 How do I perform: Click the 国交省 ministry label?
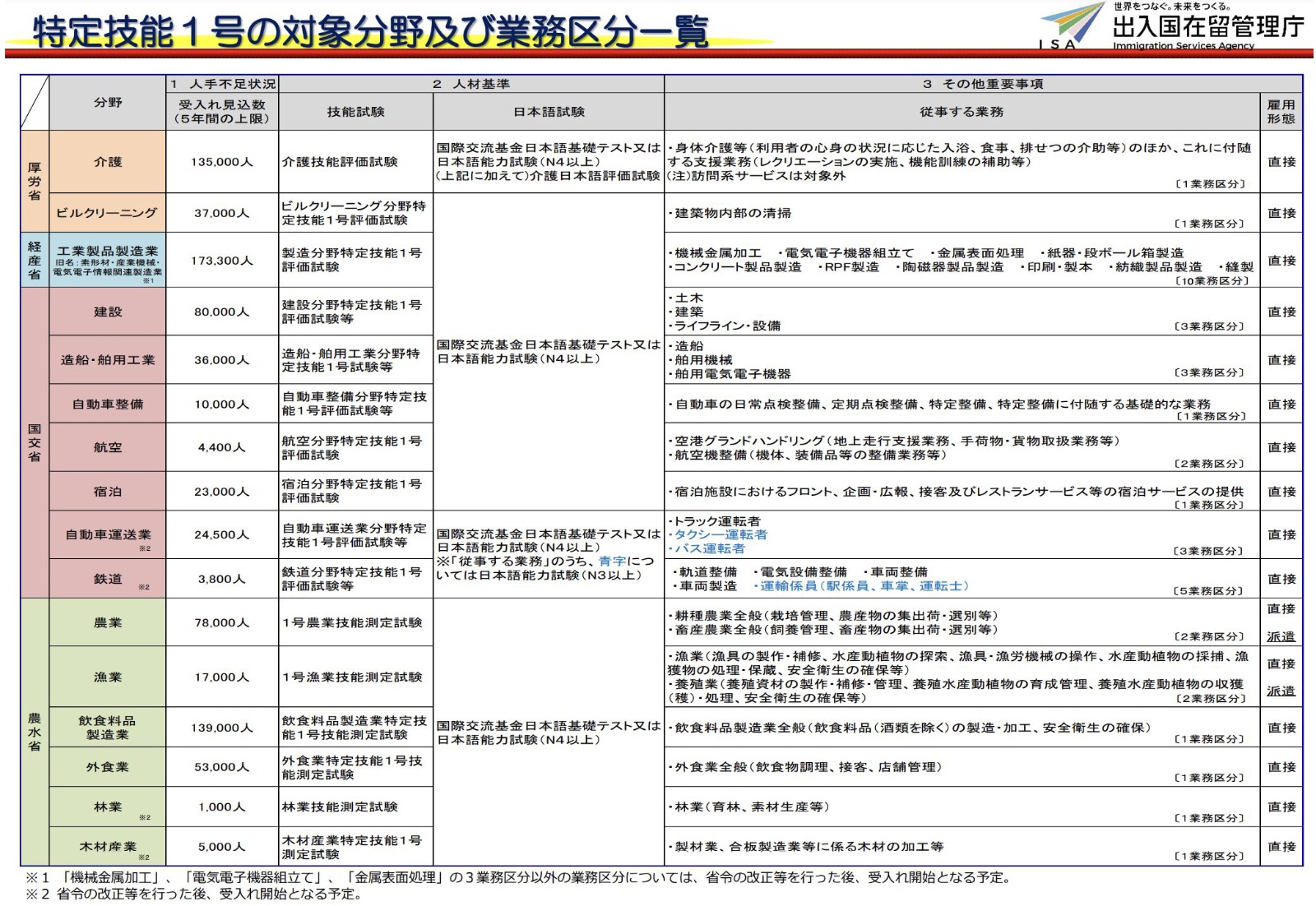click(35, 442)
